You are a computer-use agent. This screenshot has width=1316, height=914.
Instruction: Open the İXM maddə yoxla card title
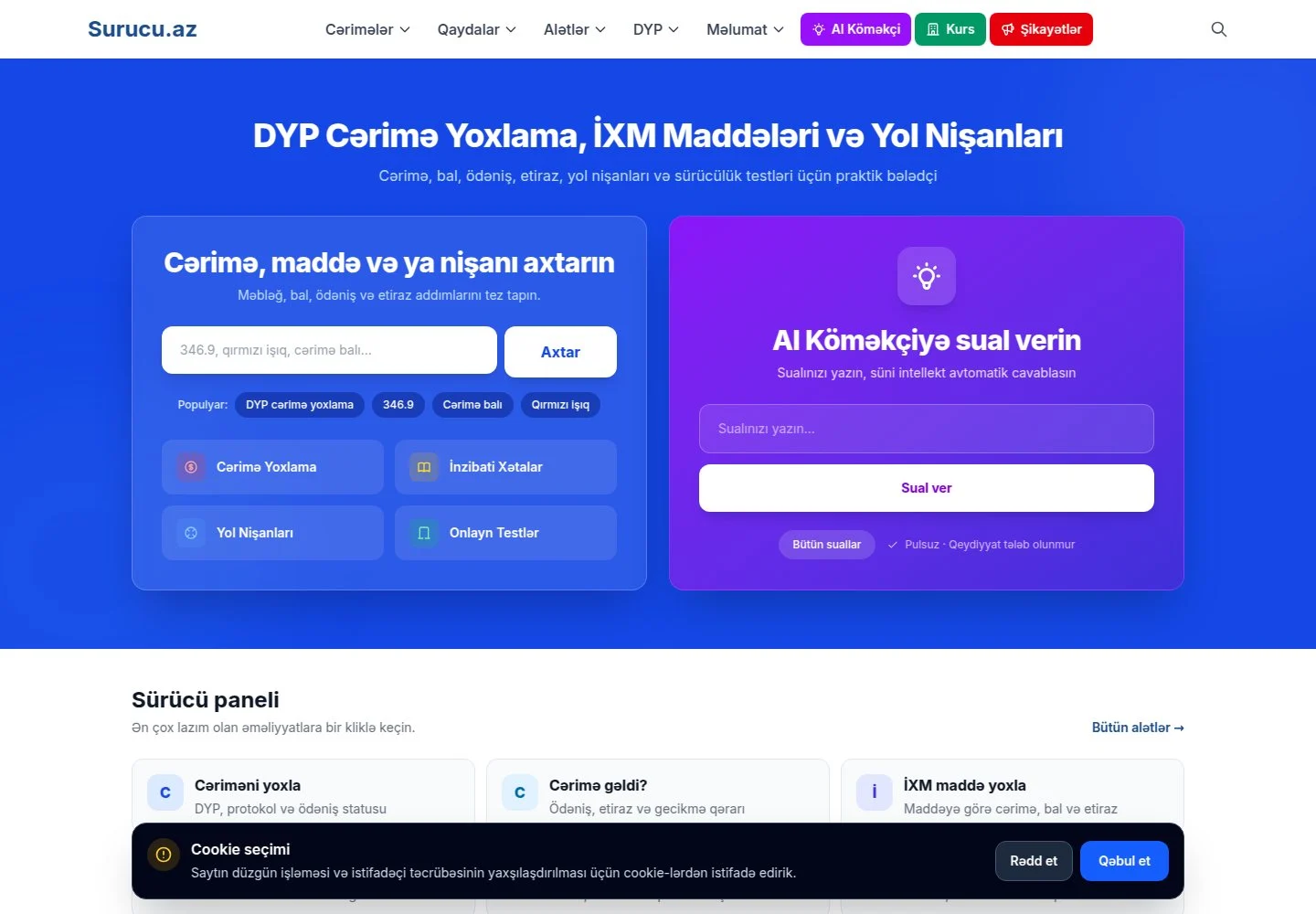(965, 785)
